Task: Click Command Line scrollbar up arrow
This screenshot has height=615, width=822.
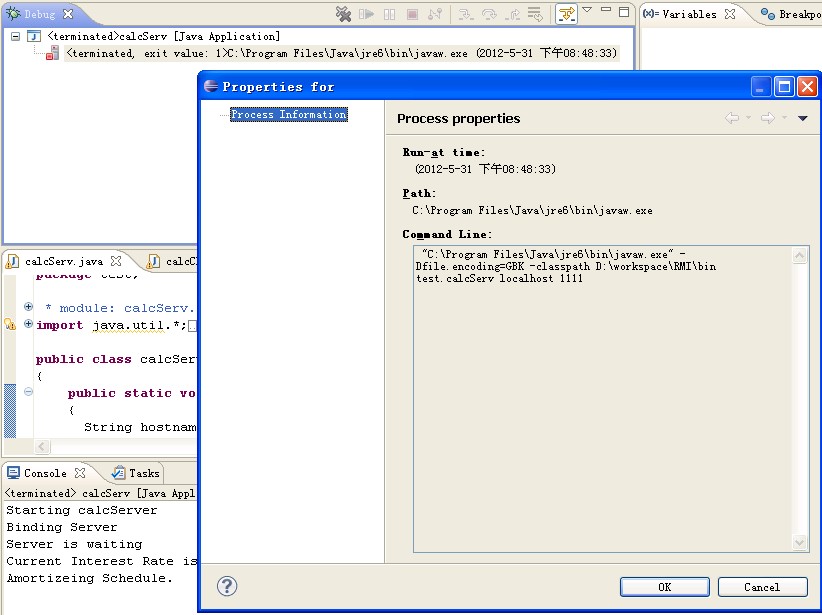Action: point(799,255)
